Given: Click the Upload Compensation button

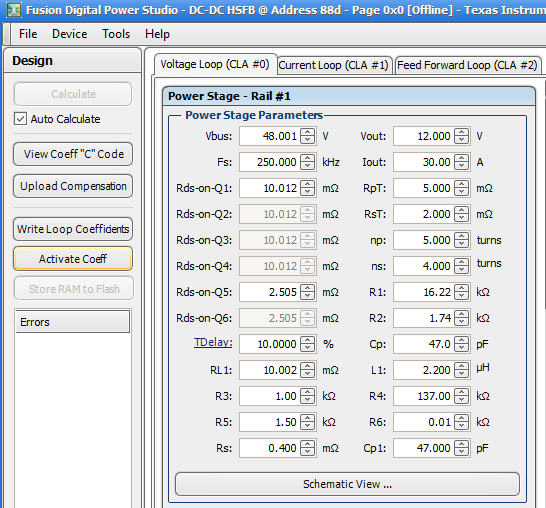Looking at the screenshot, I should point(73,186).
